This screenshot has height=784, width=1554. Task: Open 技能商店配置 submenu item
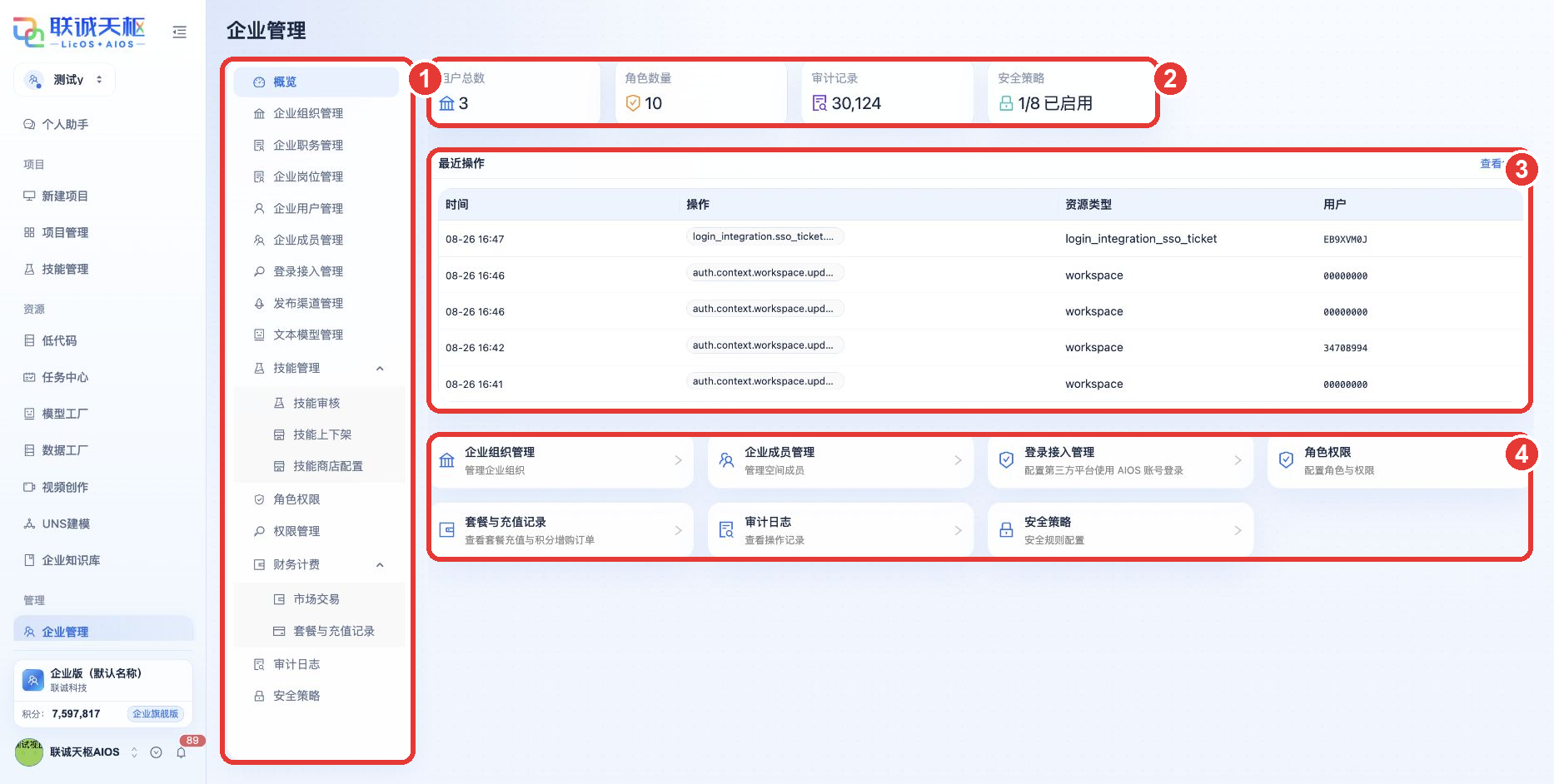click(319, 467)
